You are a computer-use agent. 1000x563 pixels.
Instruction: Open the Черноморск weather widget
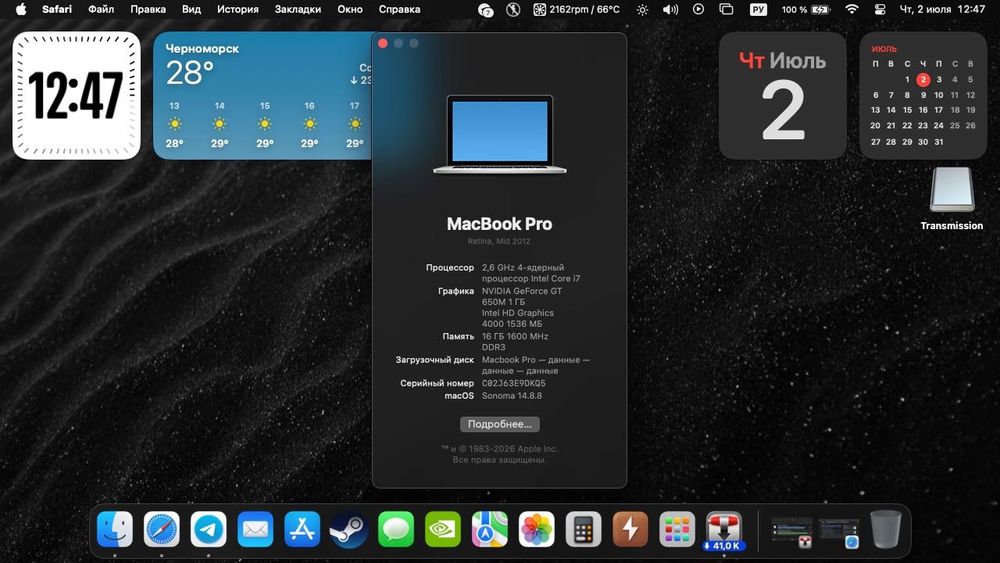click(x=263, y=96)
